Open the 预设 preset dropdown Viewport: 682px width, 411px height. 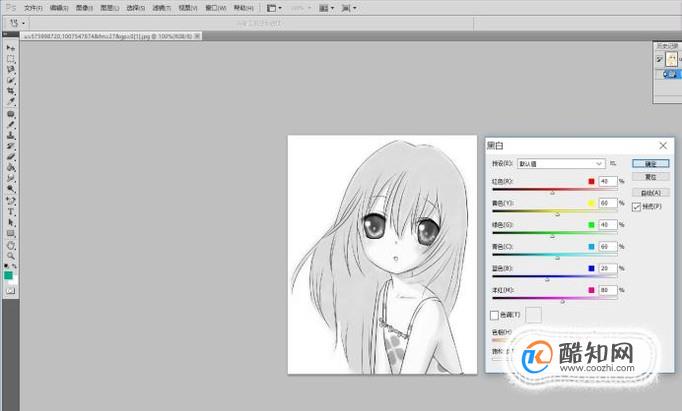[x=561, y=164]
